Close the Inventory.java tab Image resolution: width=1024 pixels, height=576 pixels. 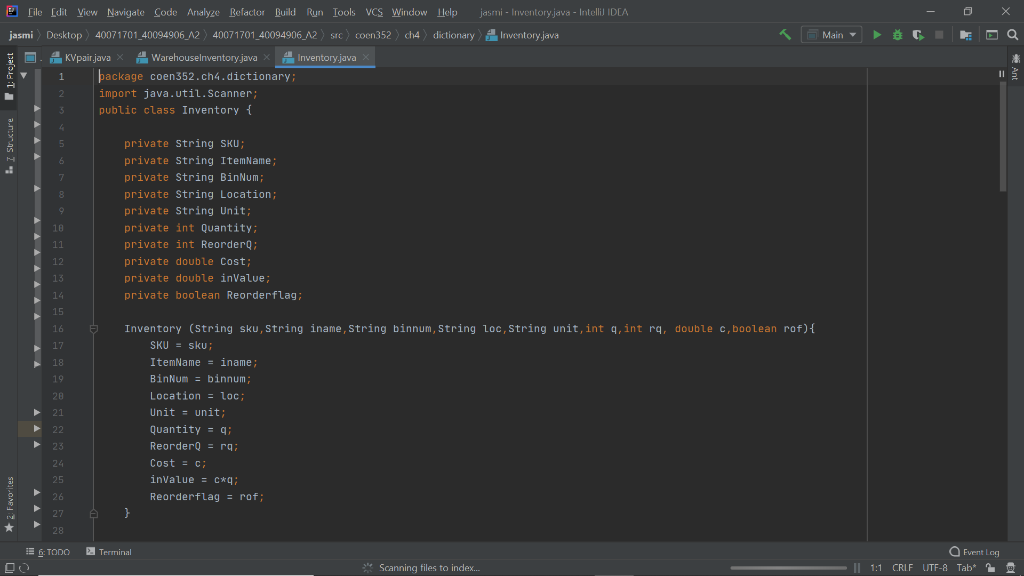pyautogui.click(x=366, y=57)
